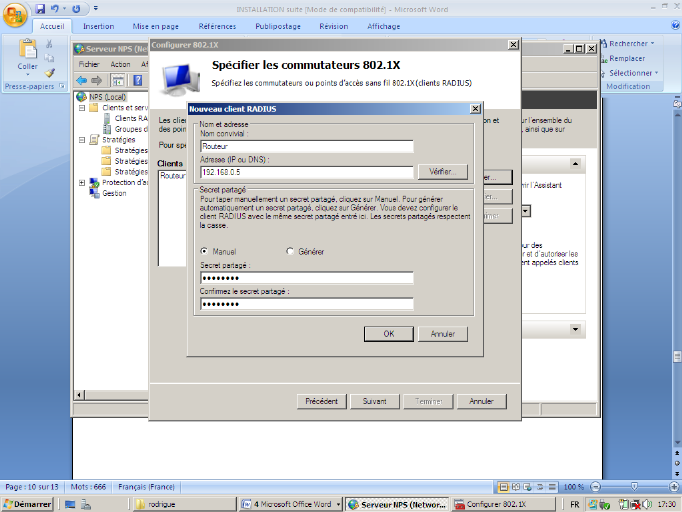Select the Générer radio button

(290, 251)
